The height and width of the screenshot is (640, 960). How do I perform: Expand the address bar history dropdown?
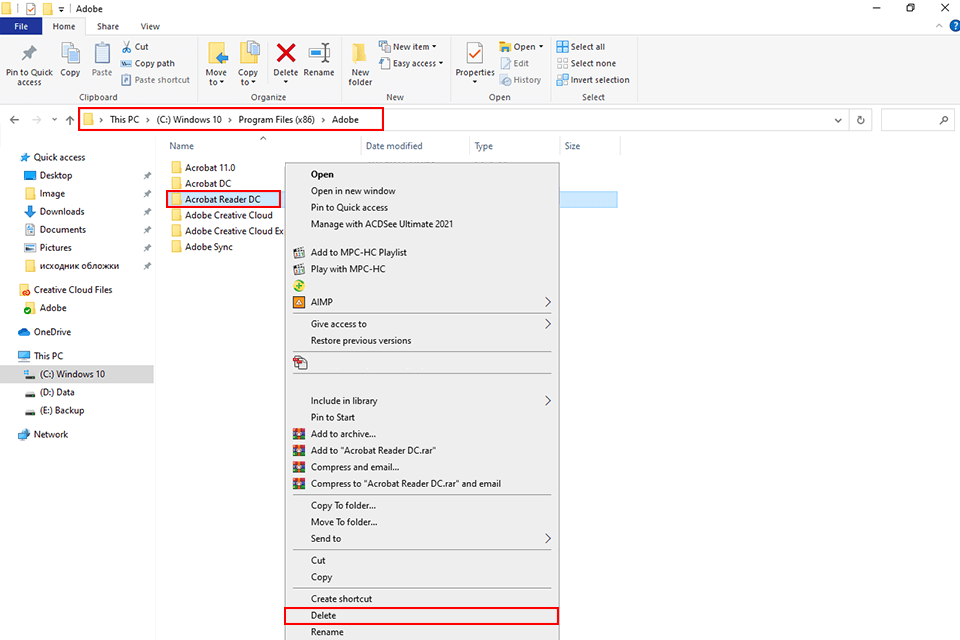pyautogui.click(x=838, y=120)
